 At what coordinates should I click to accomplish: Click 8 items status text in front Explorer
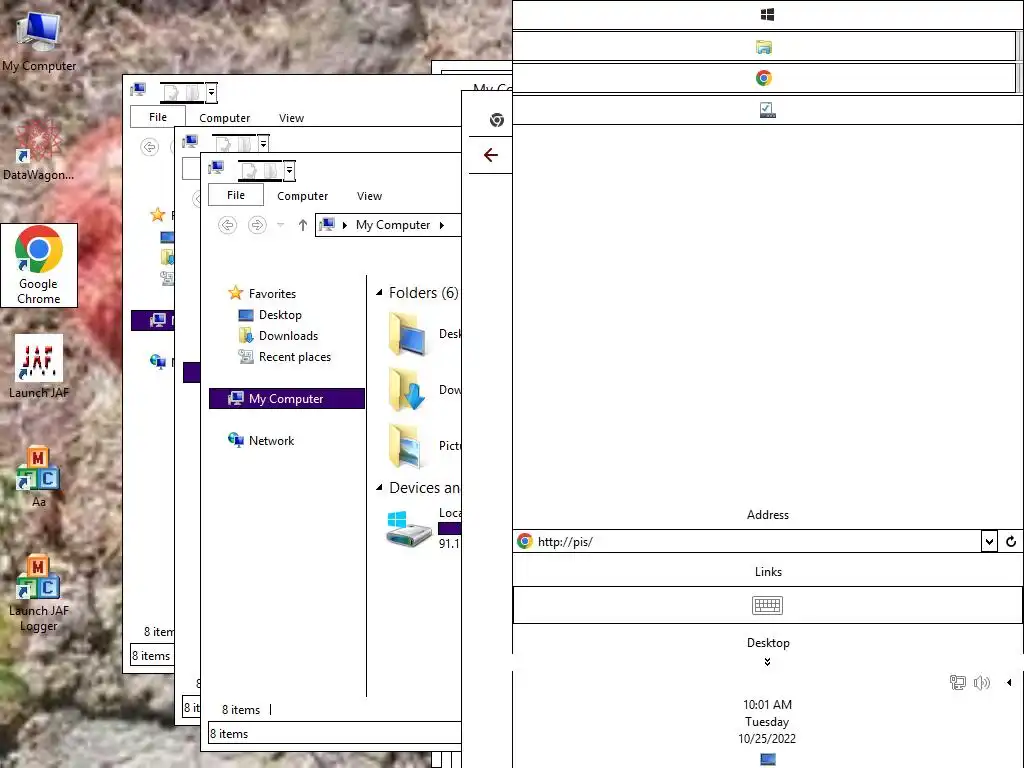(x=241, y=709)
